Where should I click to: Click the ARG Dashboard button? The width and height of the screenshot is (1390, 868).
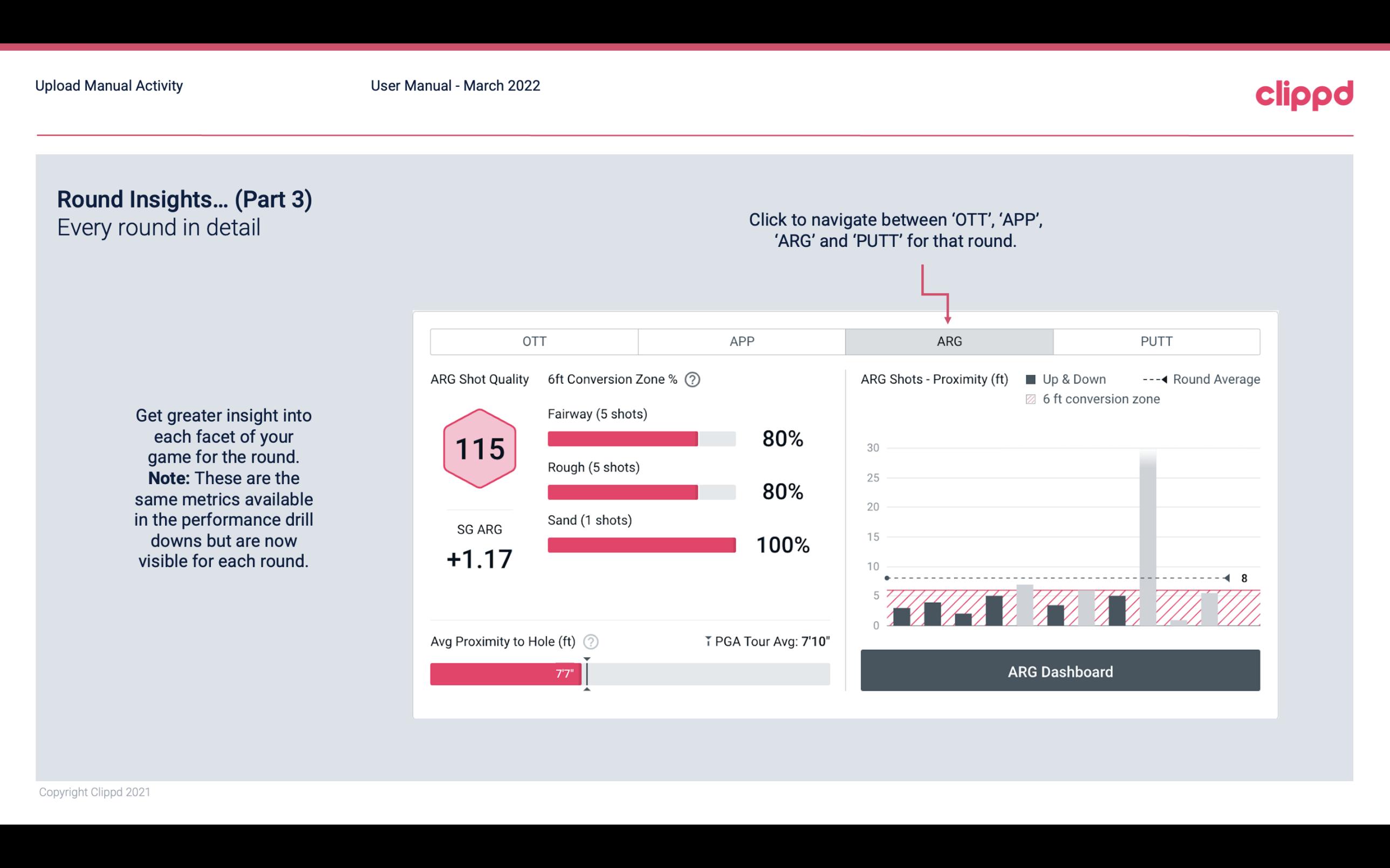coord(1060,671)
